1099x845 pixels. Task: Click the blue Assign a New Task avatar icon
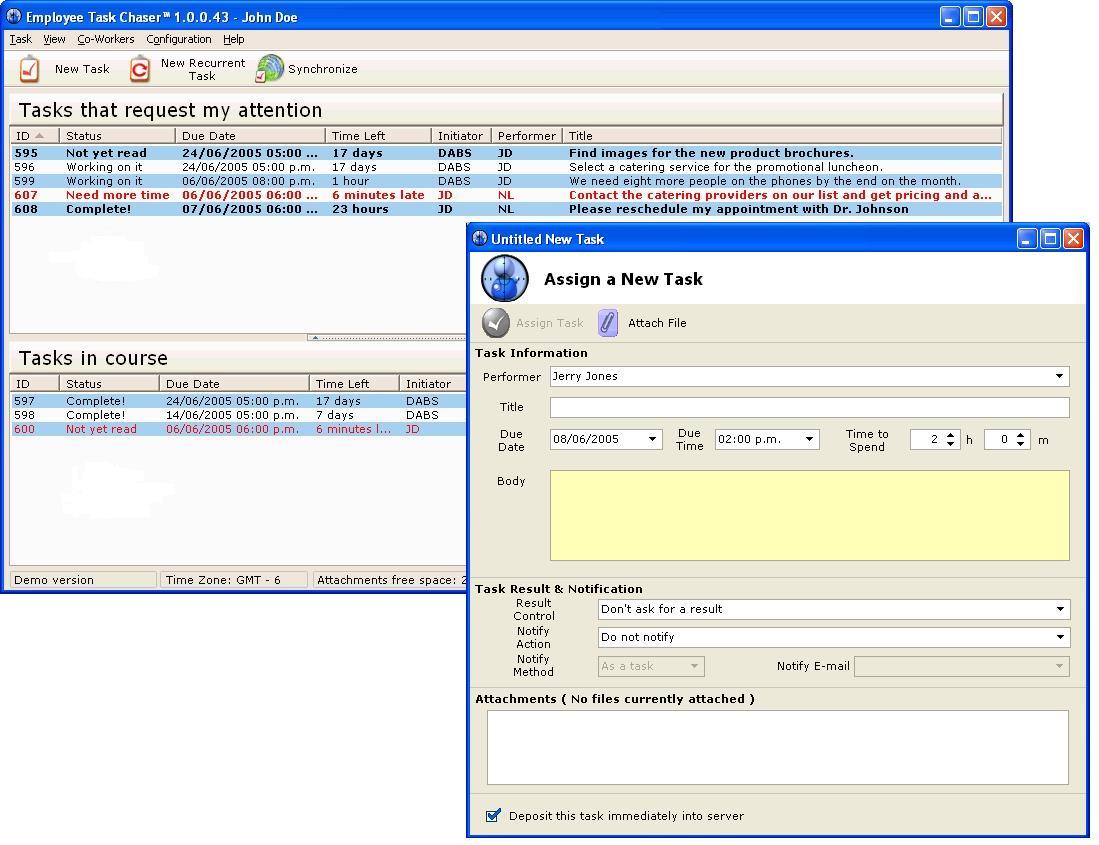coord(505,279)
